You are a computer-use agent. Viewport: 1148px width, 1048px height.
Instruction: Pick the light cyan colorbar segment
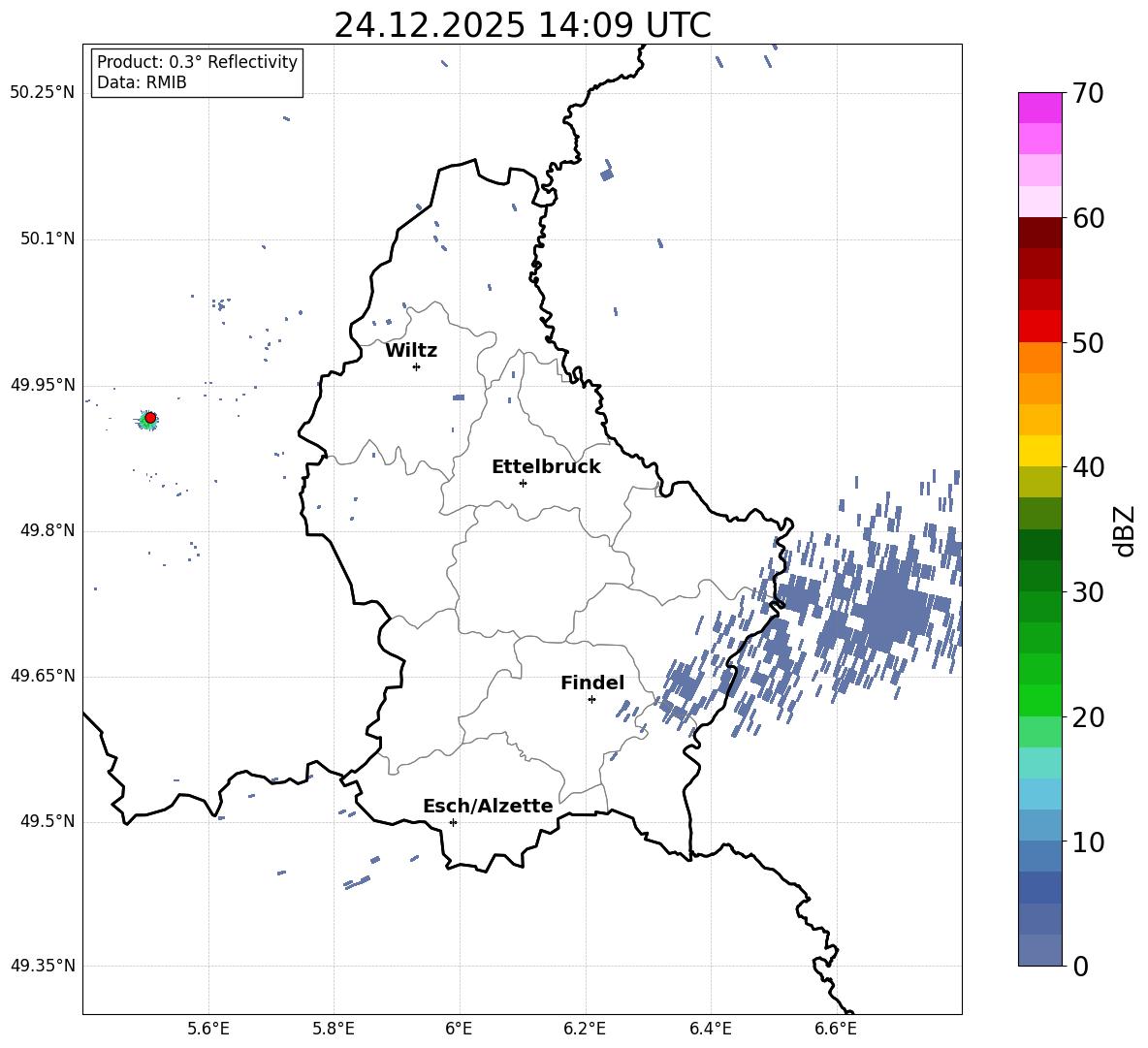pos(1039,763)
